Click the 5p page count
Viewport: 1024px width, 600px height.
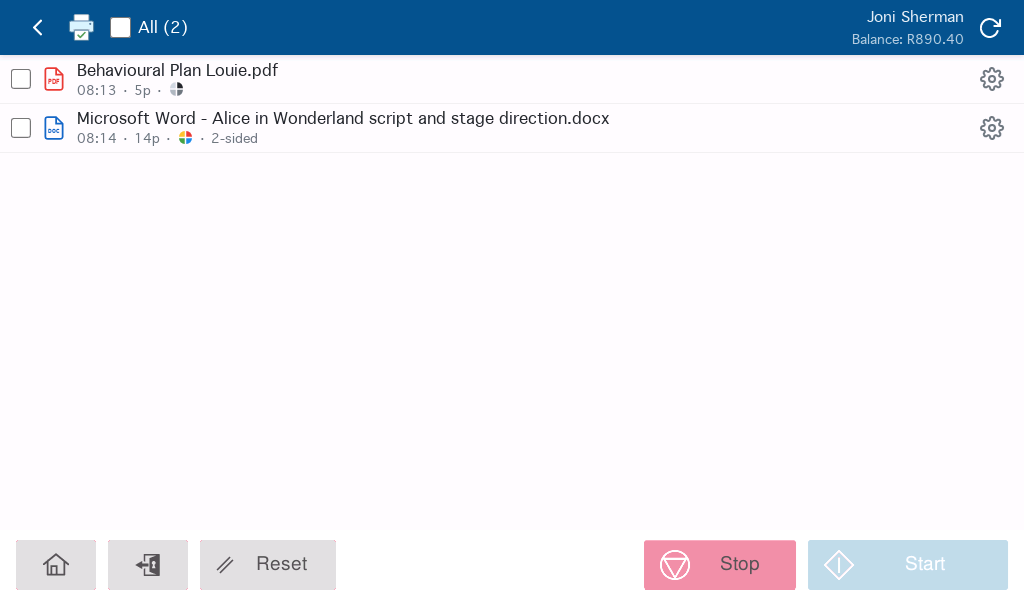[x=142, y=90]
